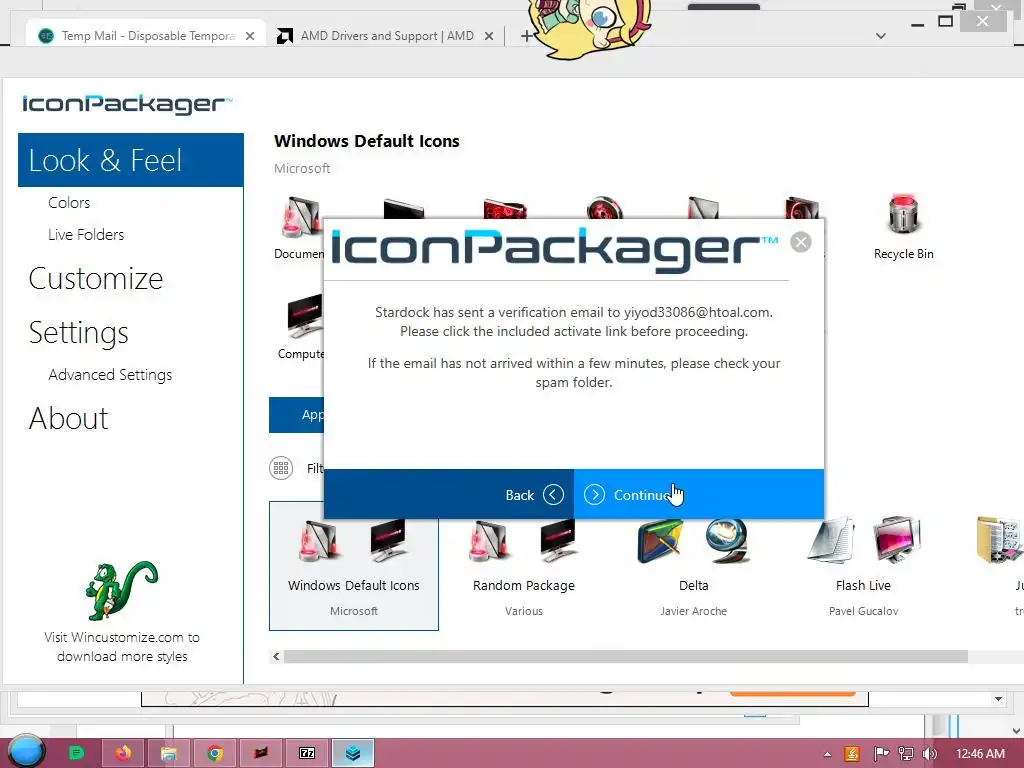Click Continue in the IconPackager dialog
The image size is (1024, 768).
[x=698, y=494]
